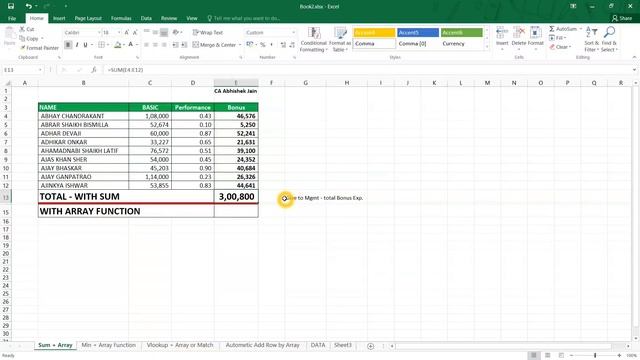Click the Undo arrow icon

pos(28,6)
